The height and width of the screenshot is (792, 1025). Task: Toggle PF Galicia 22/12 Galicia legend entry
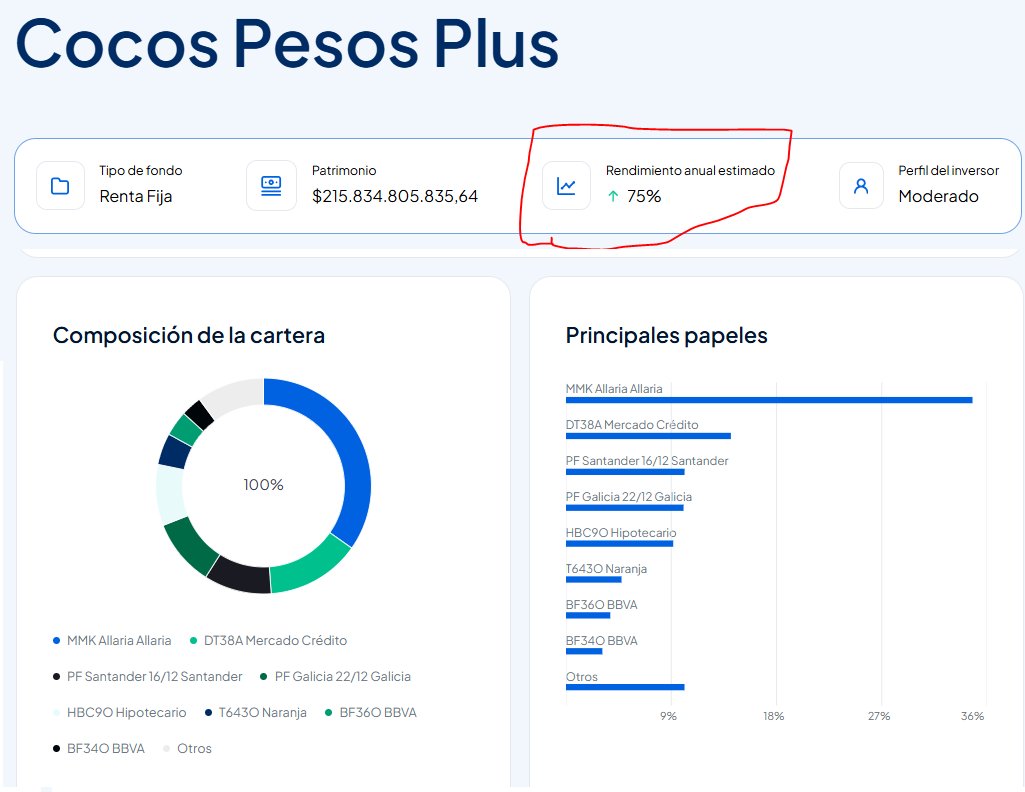[335, 676]
